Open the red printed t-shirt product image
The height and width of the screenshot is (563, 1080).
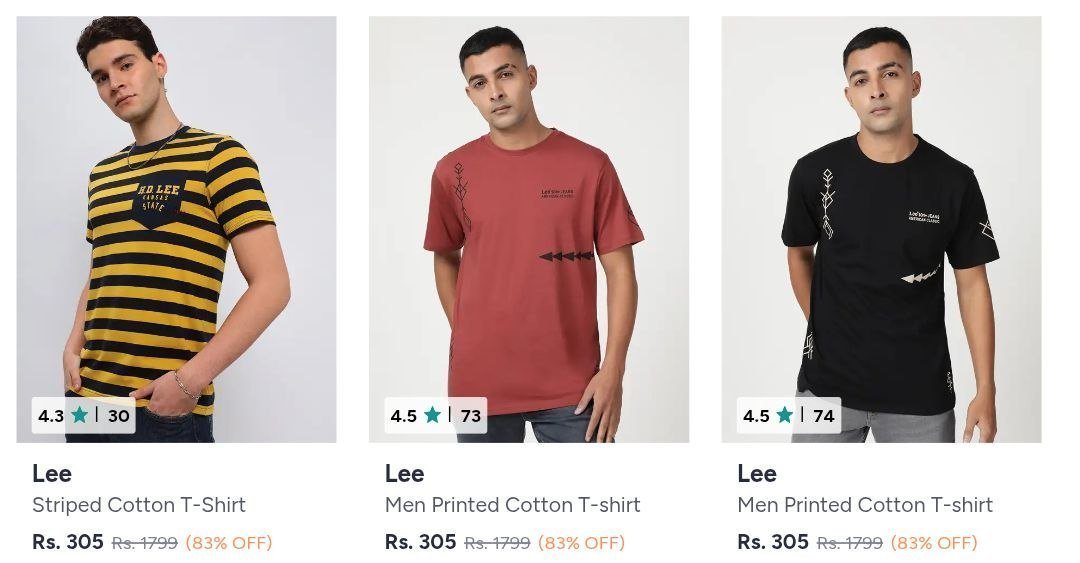click(528, 220)
